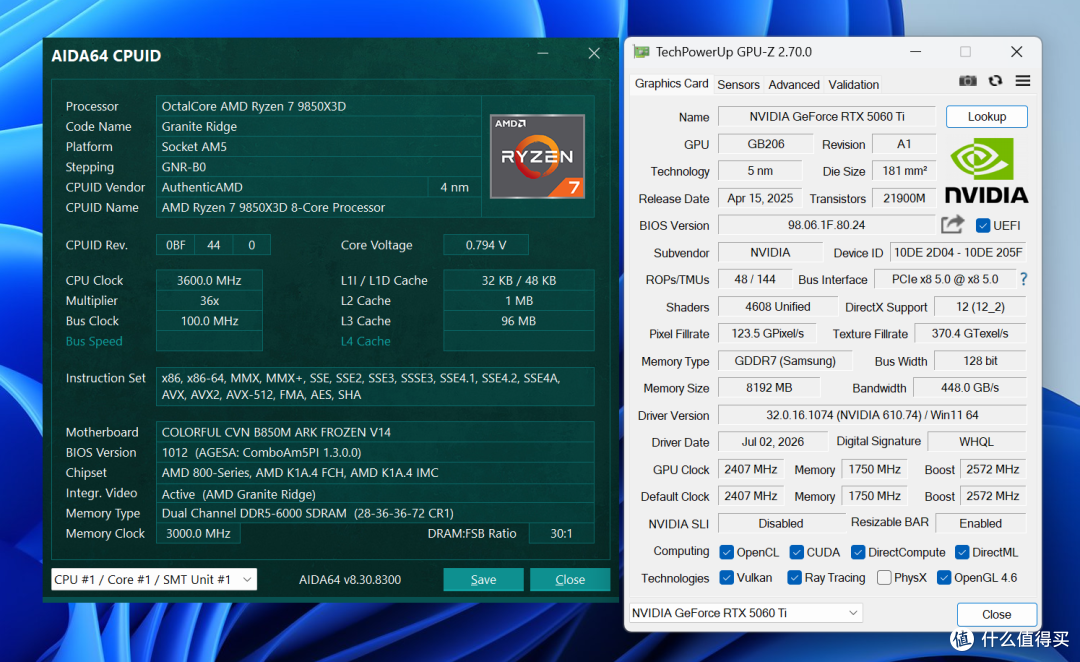Toggle the UEFI checkbox

tap(983, 225)
